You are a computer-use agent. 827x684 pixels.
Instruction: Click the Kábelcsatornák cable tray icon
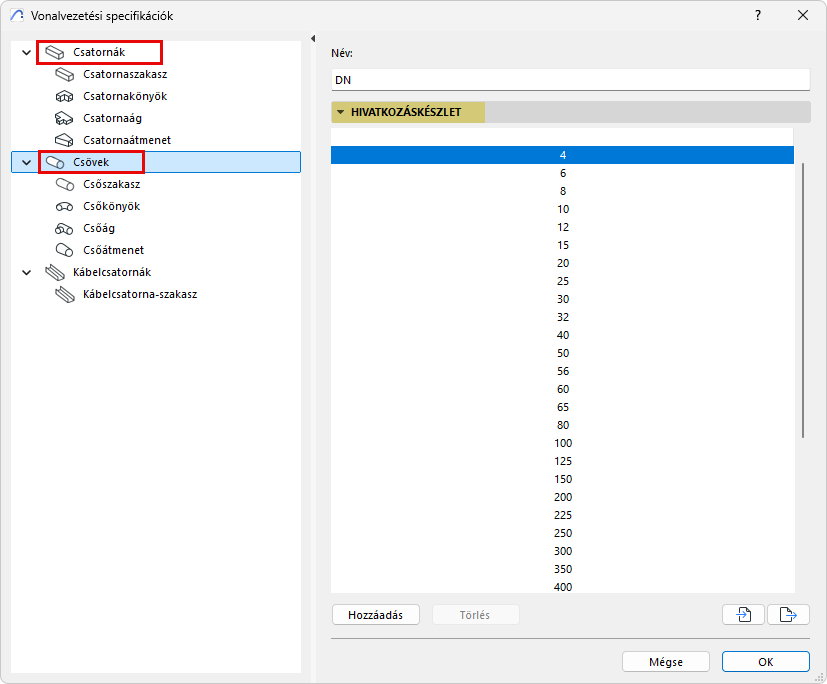click(x=54, y=272)
